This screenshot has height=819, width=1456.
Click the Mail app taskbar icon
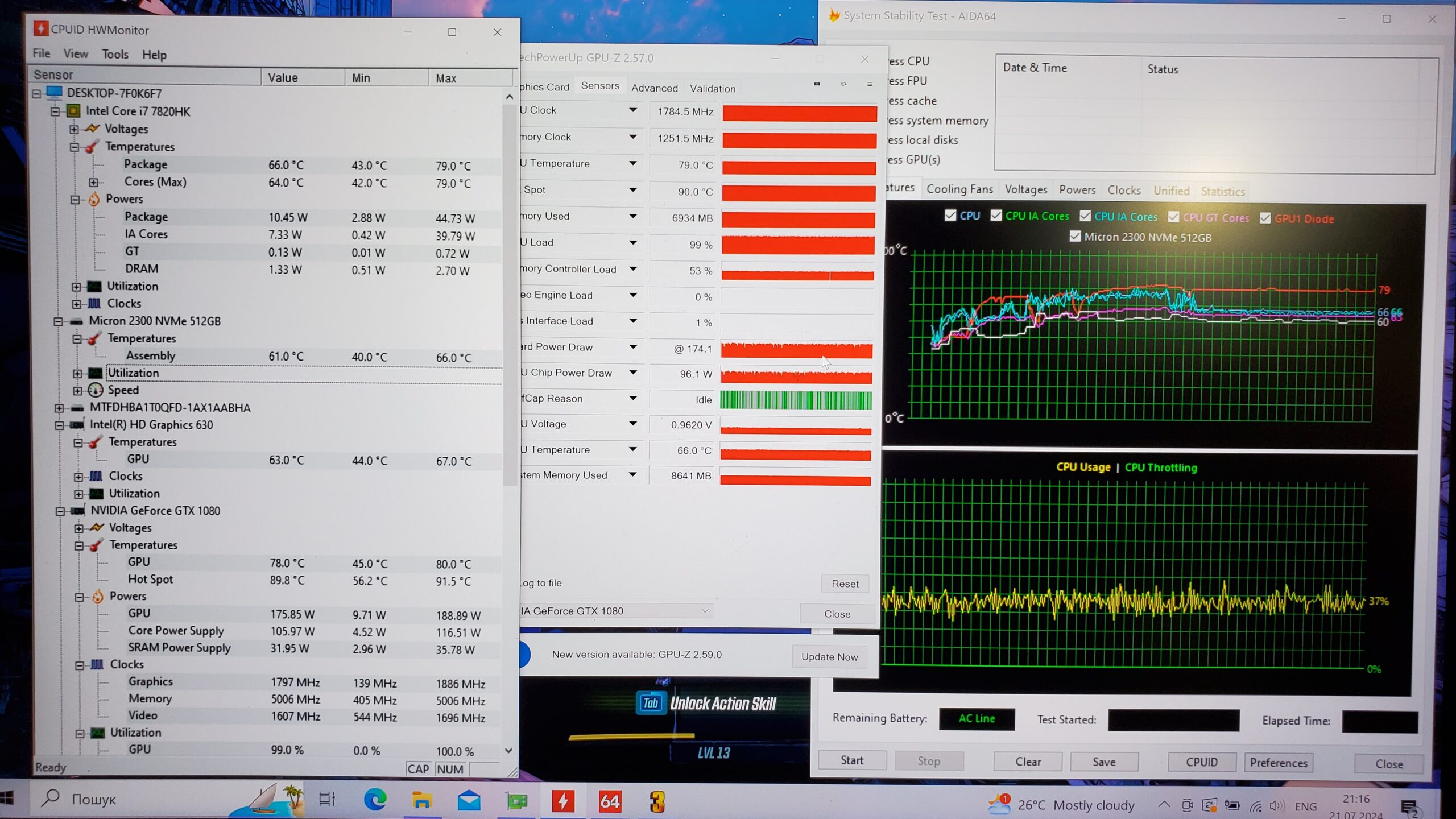tap(469, 801)
